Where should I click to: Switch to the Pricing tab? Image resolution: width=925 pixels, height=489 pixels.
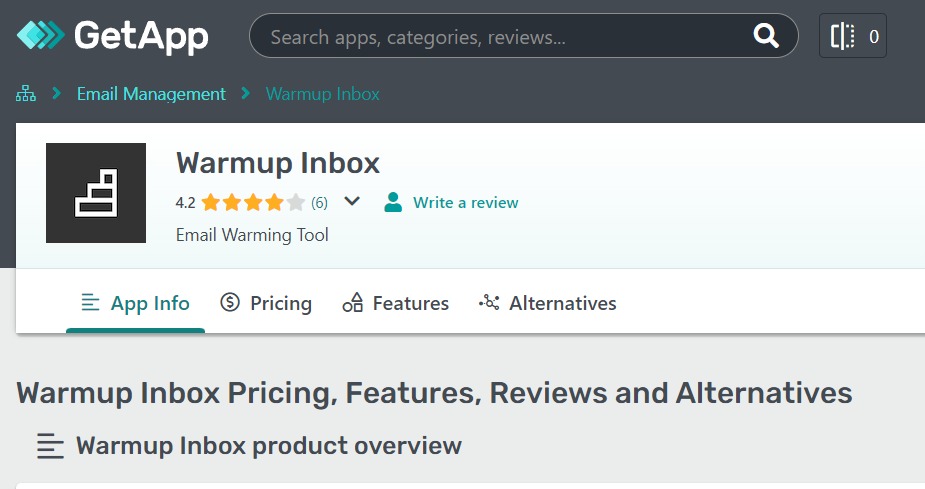click(265, 303)
